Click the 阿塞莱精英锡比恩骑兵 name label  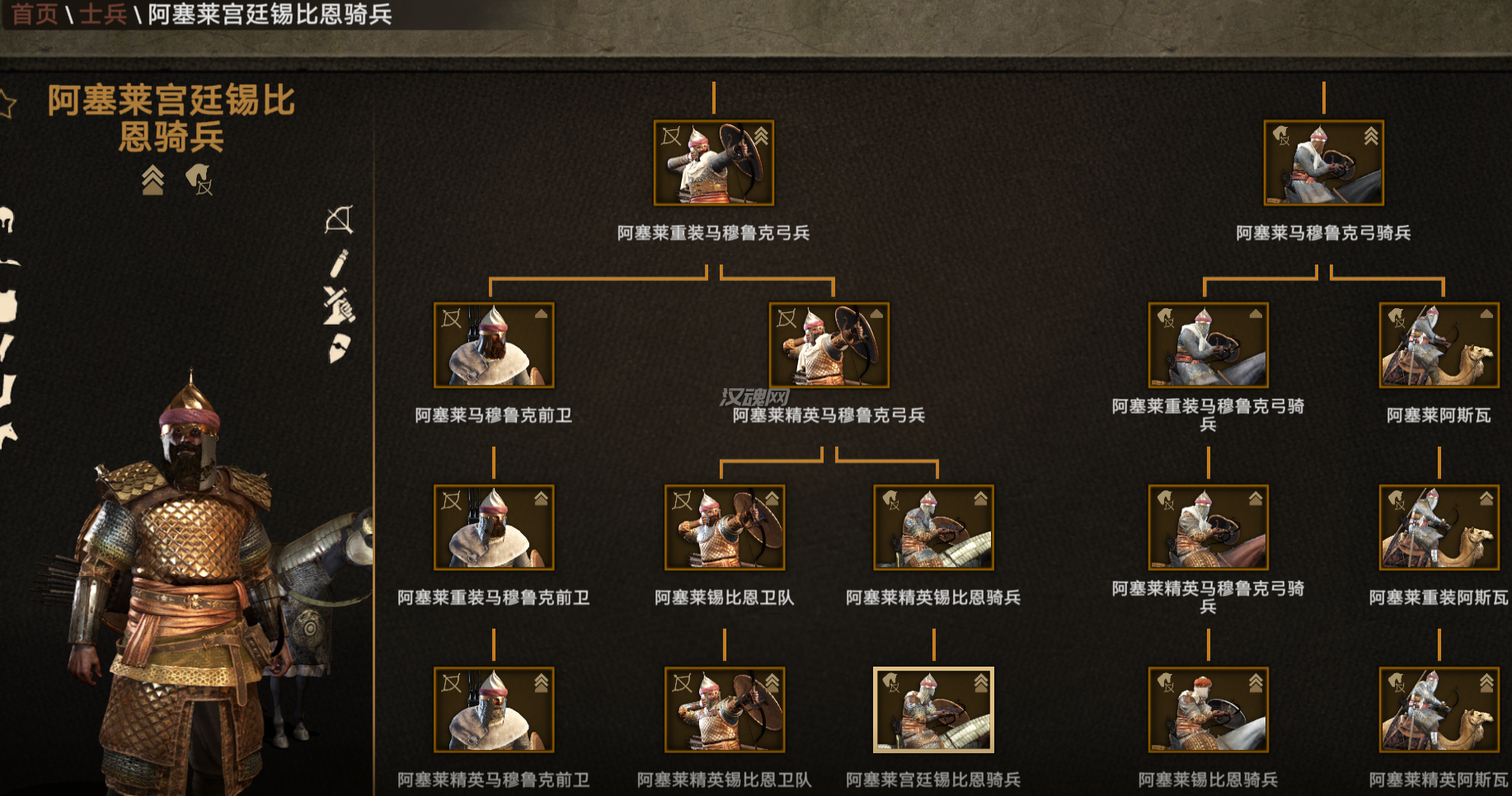click(933, 597)
